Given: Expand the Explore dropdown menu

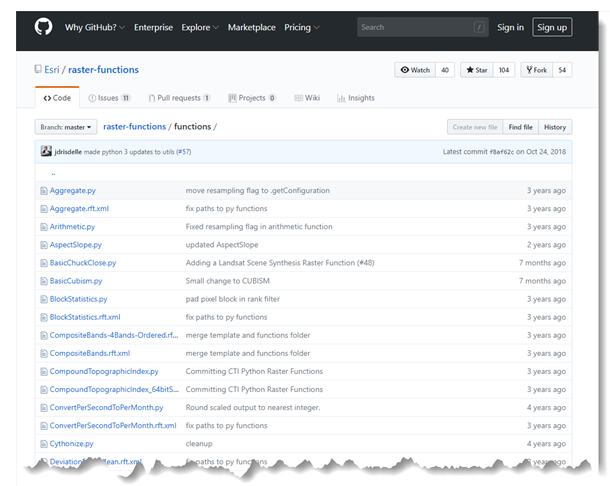Looking at the screenshot, I should point(200,27).
